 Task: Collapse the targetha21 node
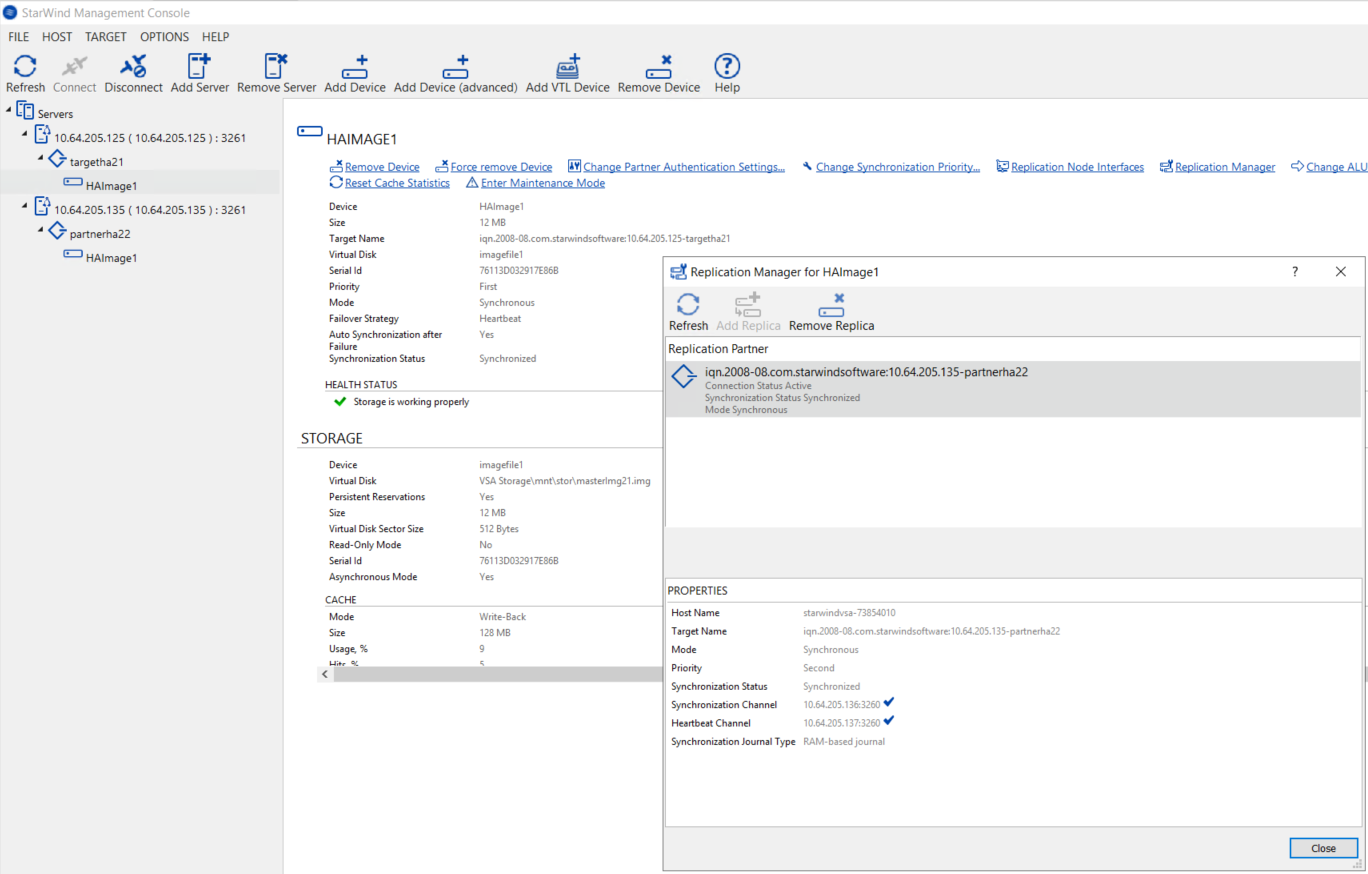(x=41, y=157)
